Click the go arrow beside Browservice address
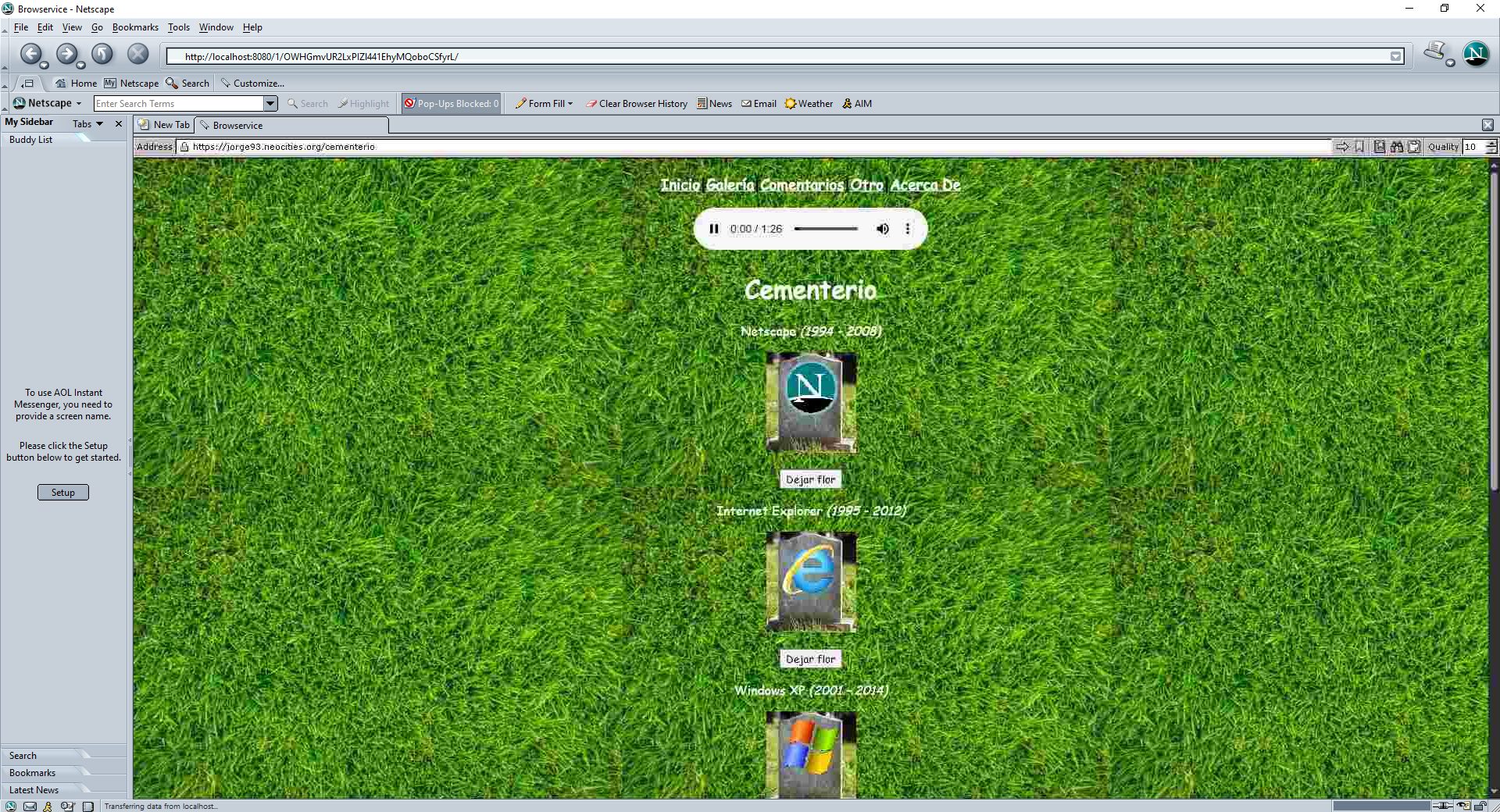 tap(1342, 147)
